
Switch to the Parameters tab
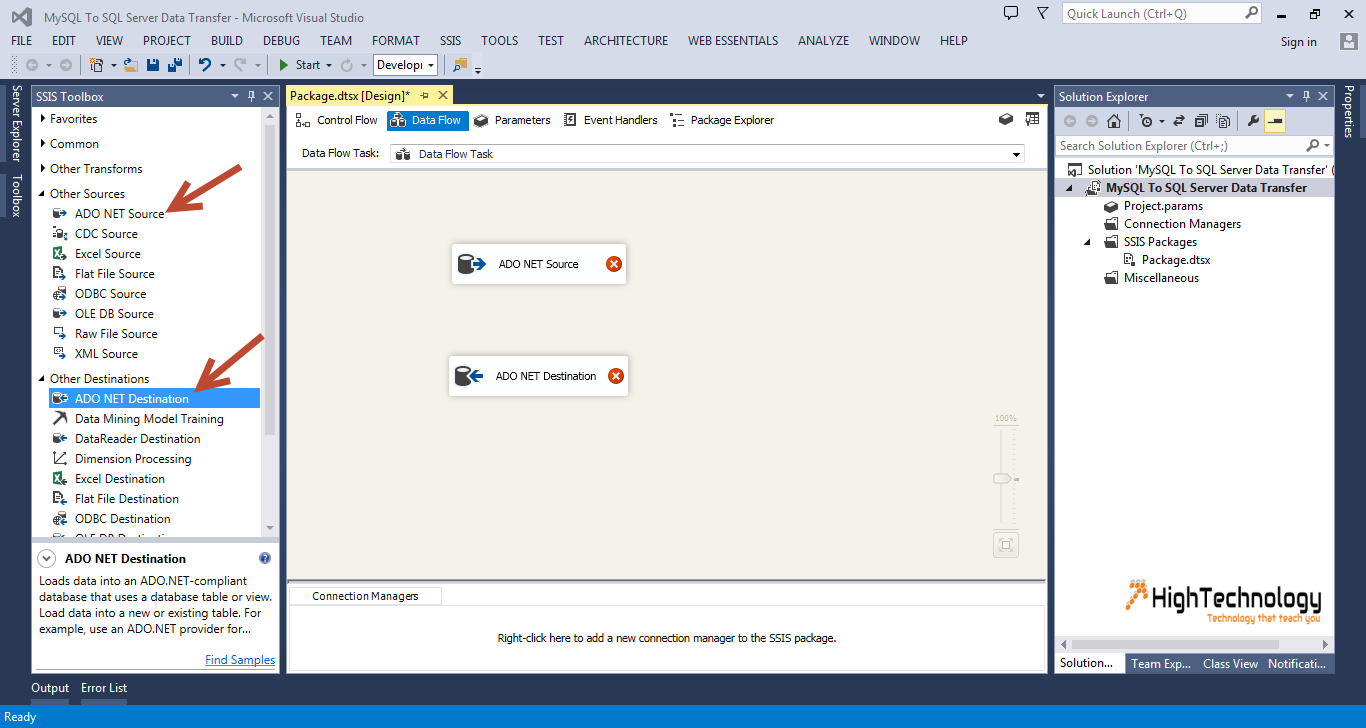(512, 120)
